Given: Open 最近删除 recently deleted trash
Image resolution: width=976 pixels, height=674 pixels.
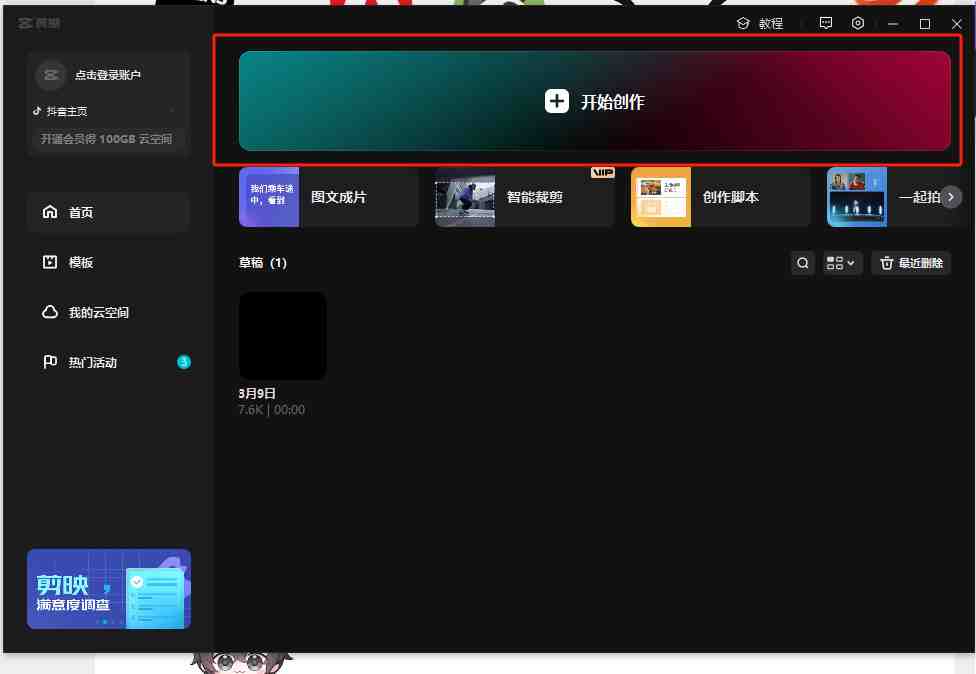Looking at the screenshot, I should pos(910,263).
